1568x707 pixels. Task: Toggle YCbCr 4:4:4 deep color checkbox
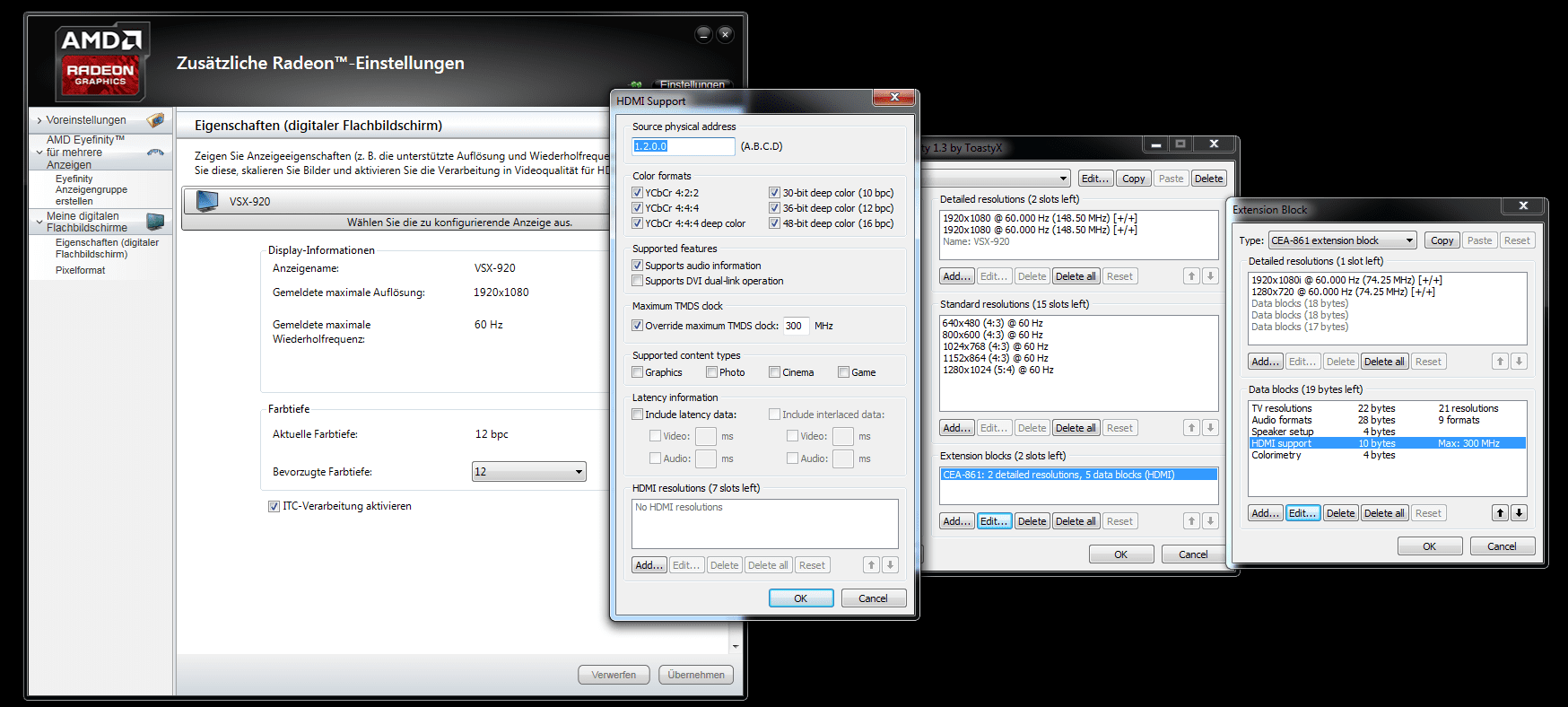[637, 223]
